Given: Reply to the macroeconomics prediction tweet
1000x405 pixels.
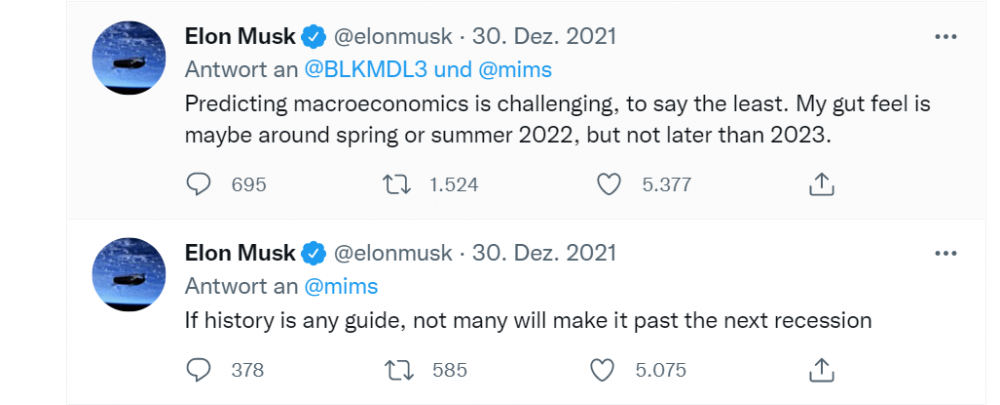Looking at the screenshot, I should (201, 184).
